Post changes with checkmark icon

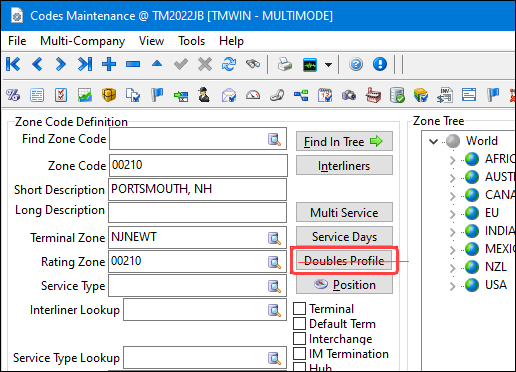pos(181,64)
